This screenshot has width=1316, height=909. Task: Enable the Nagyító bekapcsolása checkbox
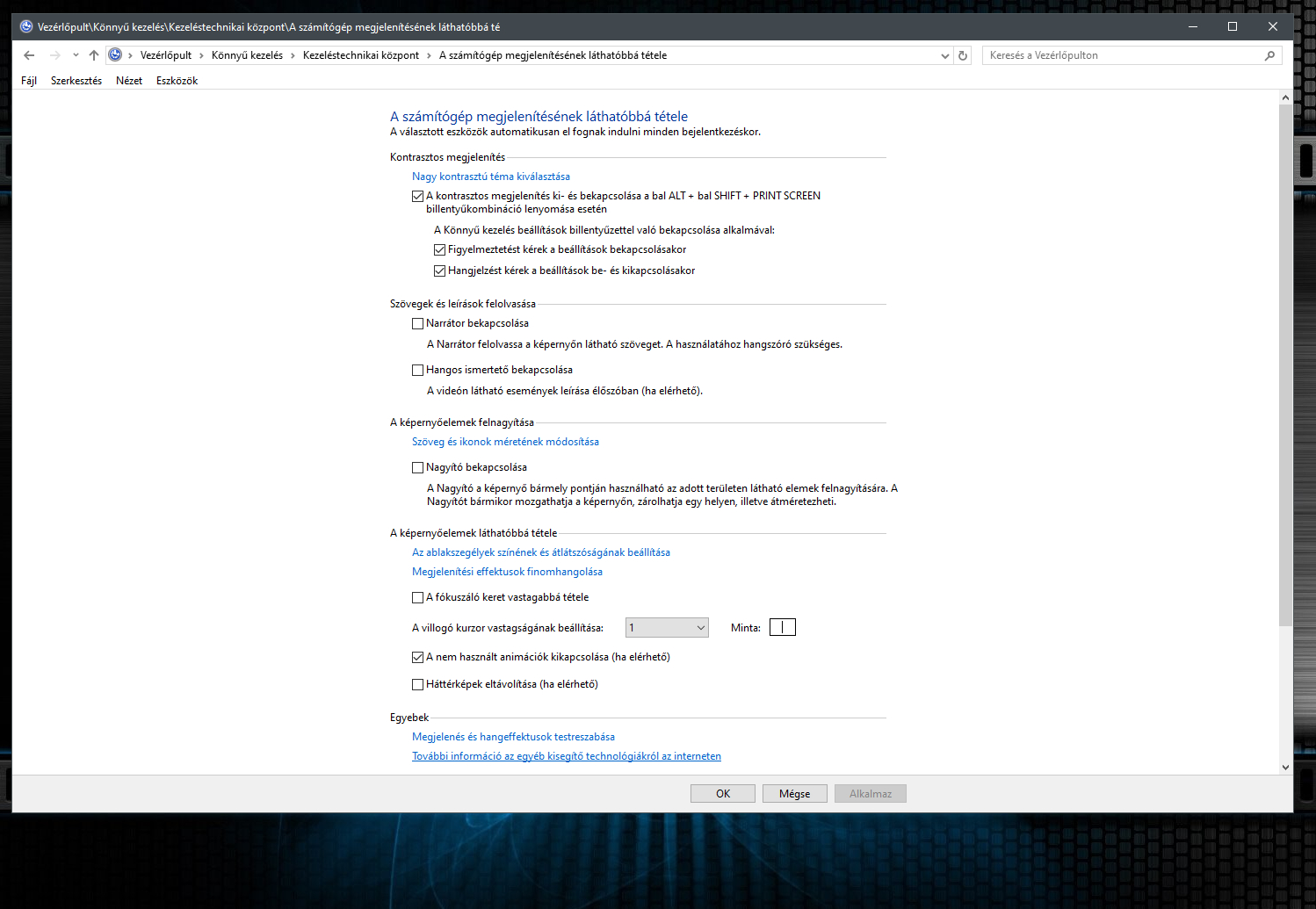point(418,467)
